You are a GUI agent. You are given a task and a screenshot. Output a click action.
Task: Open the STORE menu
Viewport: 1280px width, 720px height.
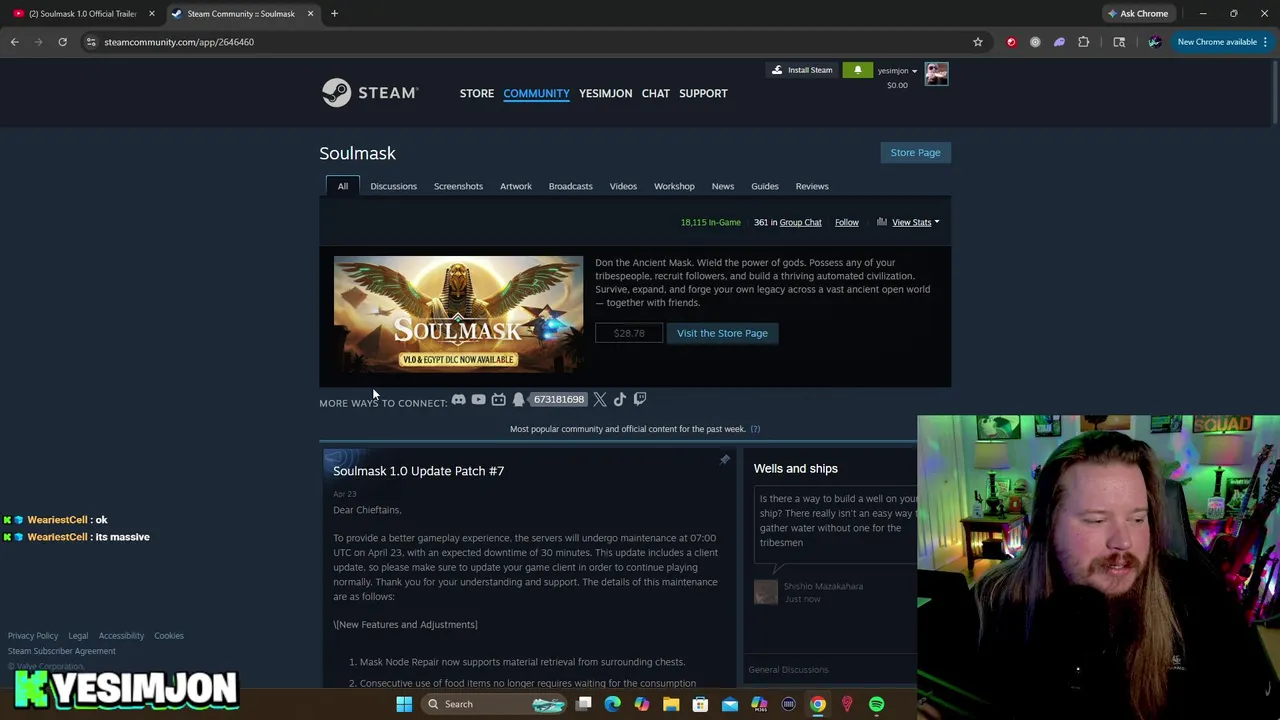point(477,93)
